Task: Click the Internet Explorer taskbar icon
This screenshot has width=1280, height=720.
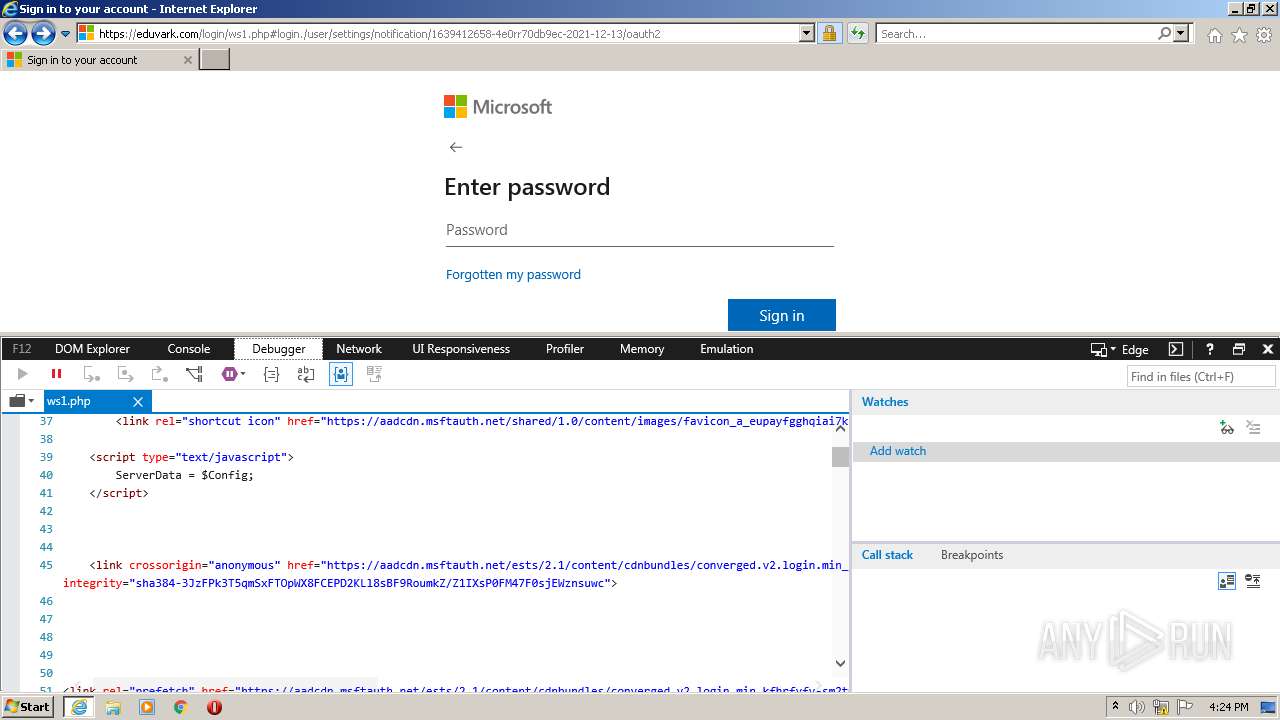Action: [x=78, y=707]
